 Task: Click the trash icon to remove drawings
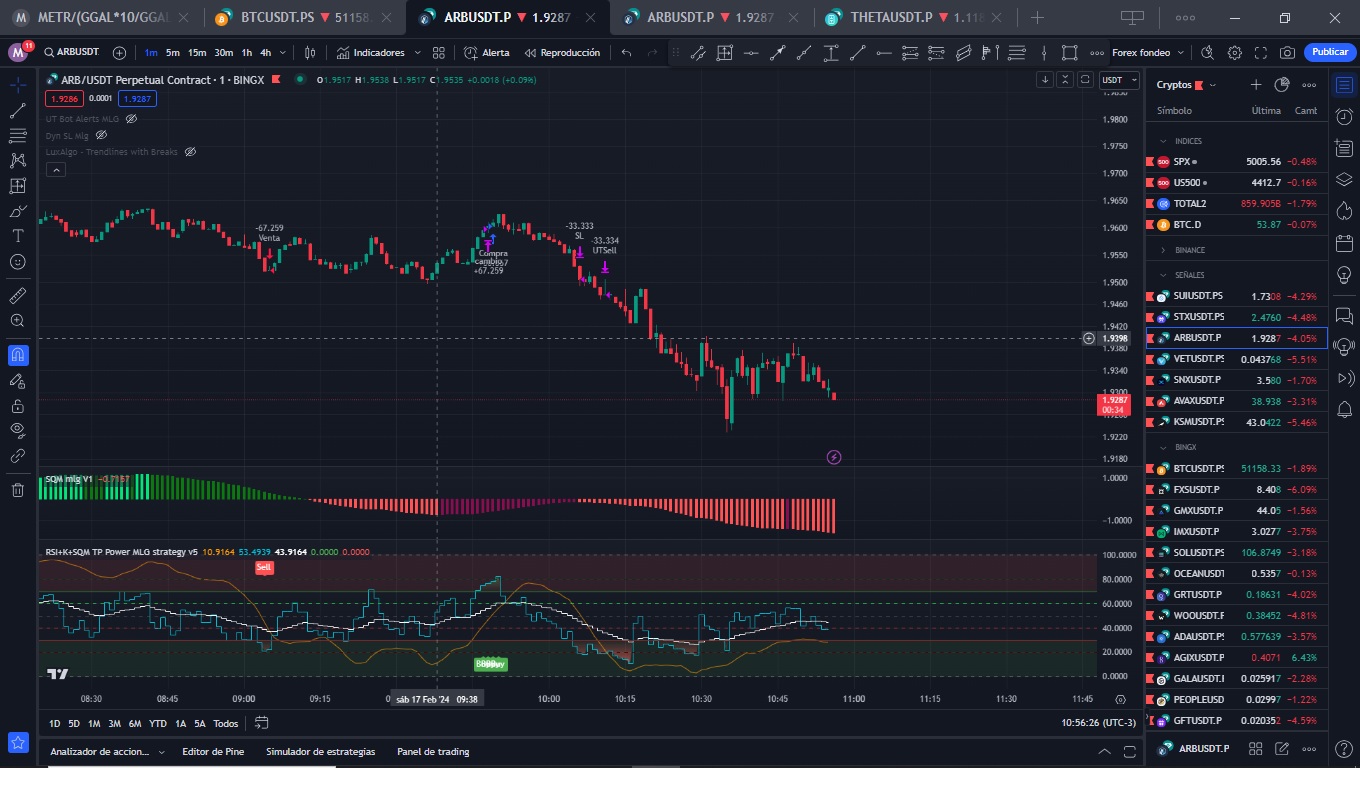point(18,489)
